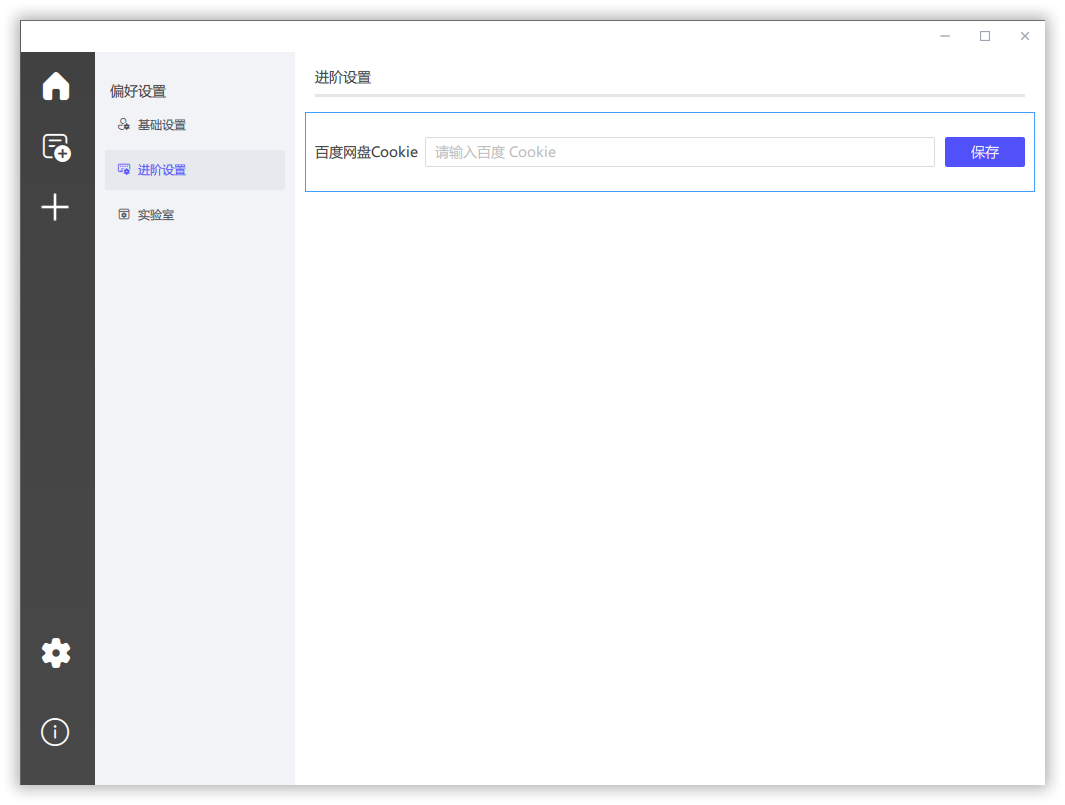Click the add-task list icon in sidebar
This screenshot has height=805, width=1065.
pos(56,147)
